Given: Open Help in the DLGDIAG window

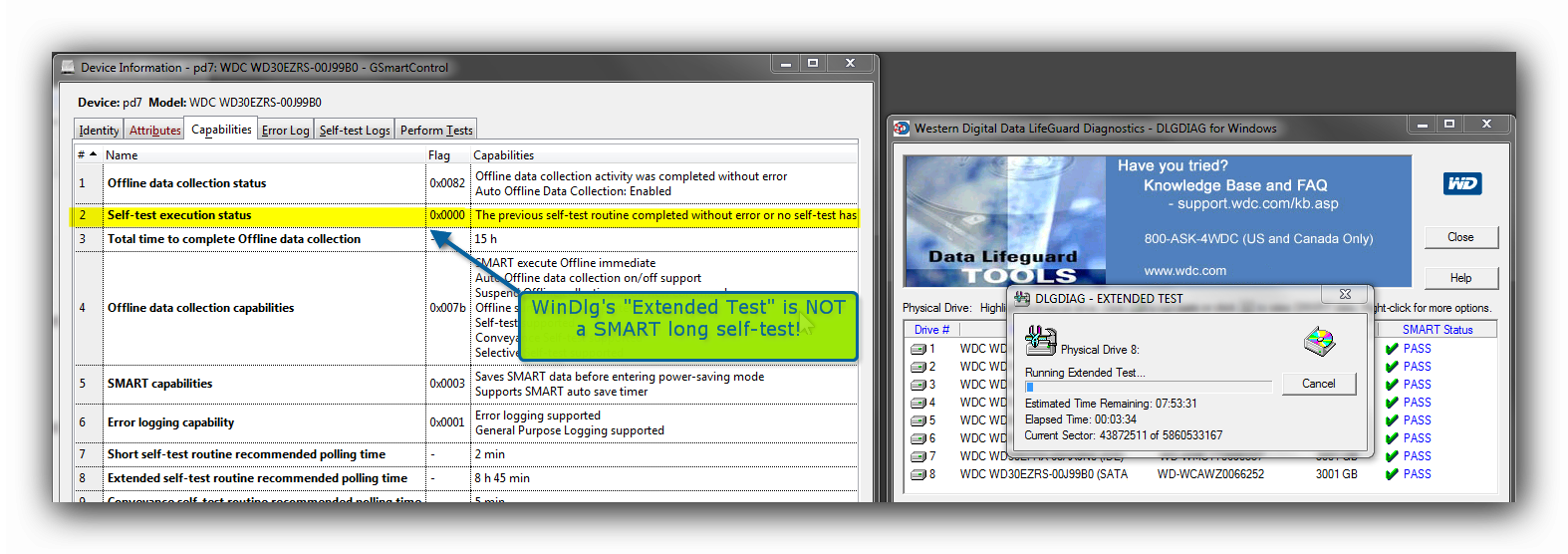Looking at the screenshot, I should pos(1460,278).
